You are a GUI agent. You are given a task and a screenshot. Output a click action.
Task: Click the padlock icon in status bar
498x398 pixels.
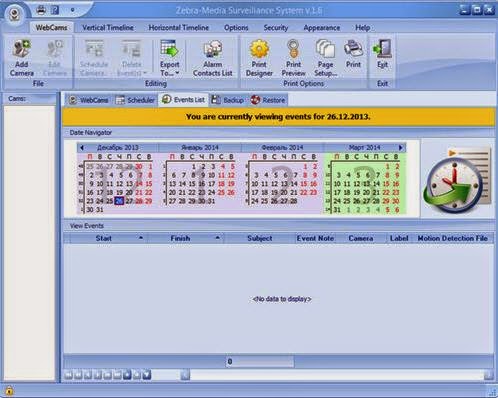click(9, 390)
